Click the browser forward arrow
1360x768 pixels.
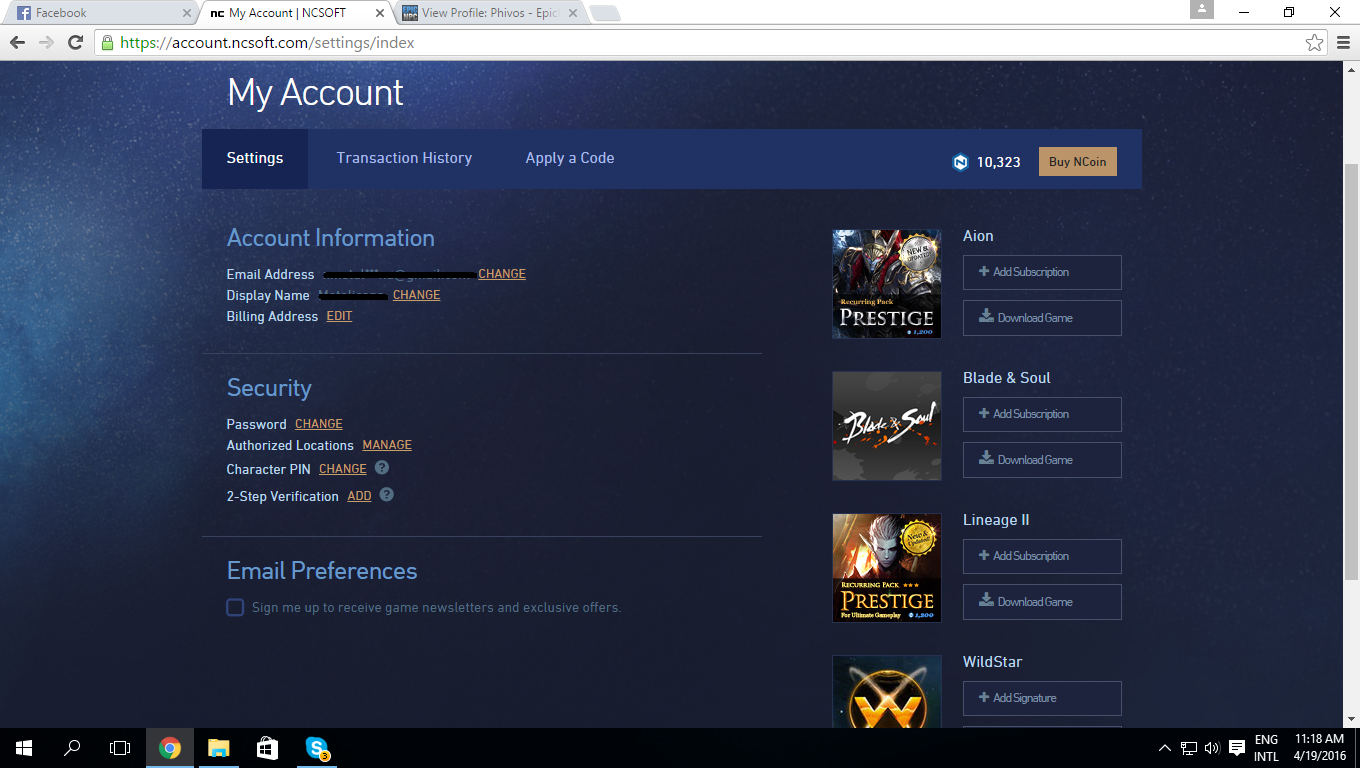pyautogui.click(x=46, y=42)
